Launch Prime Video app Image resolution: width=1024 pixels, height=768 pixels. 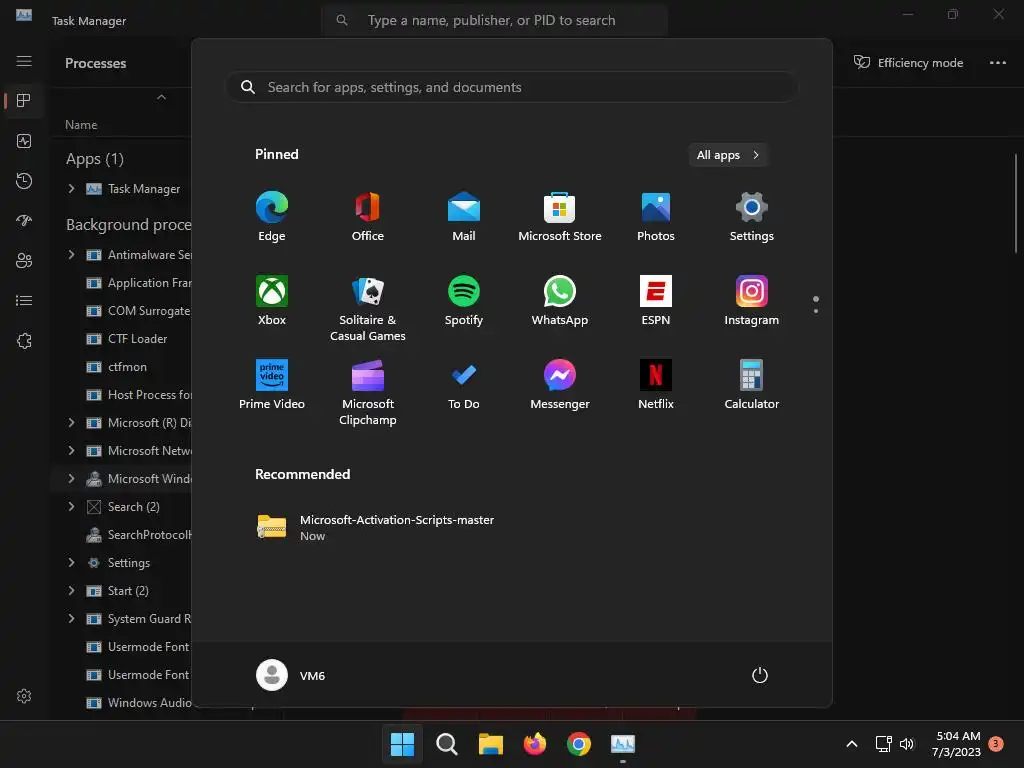272,385
